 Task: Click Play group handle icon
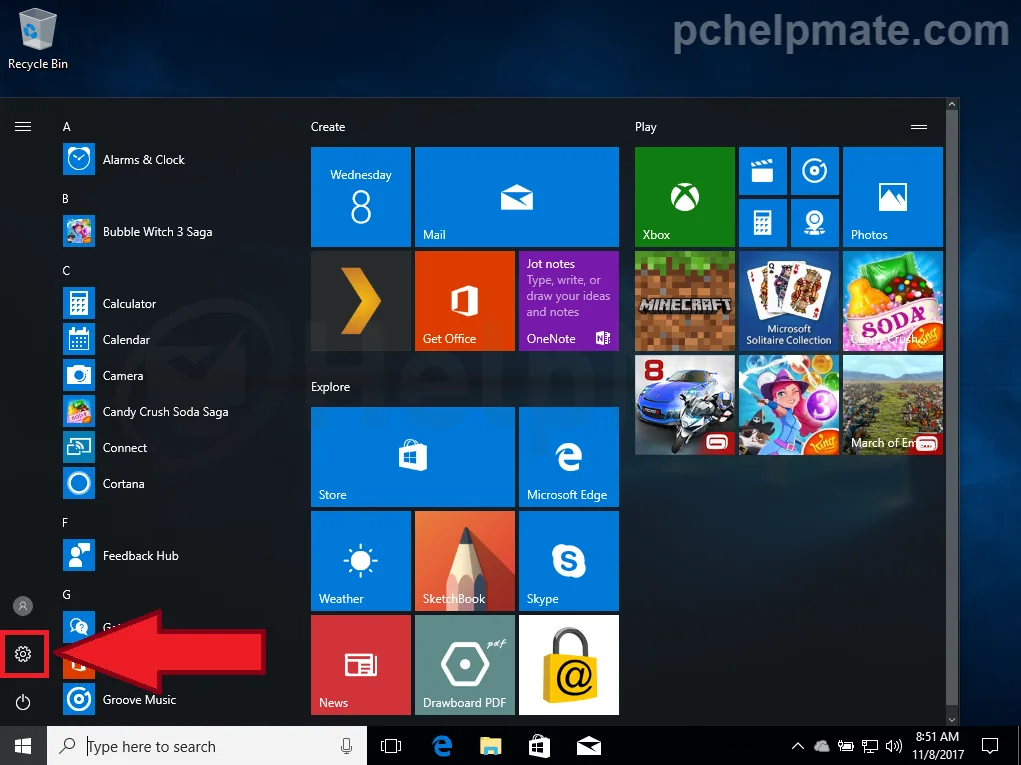(919, 127)
